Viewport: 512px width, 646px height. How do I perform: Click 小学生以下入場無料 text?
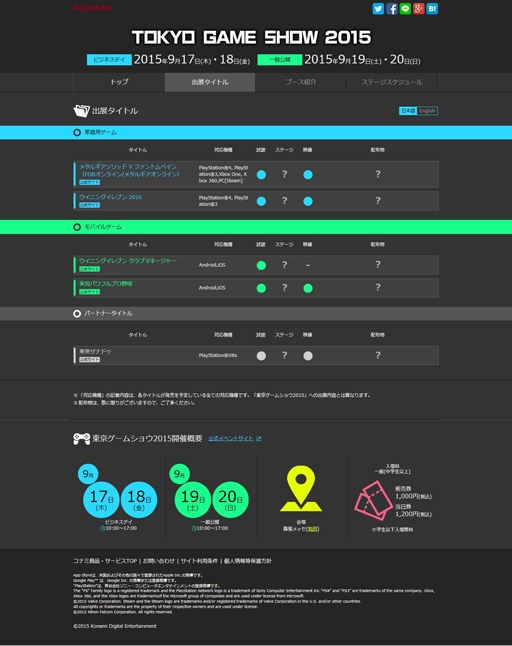(392, 529)
